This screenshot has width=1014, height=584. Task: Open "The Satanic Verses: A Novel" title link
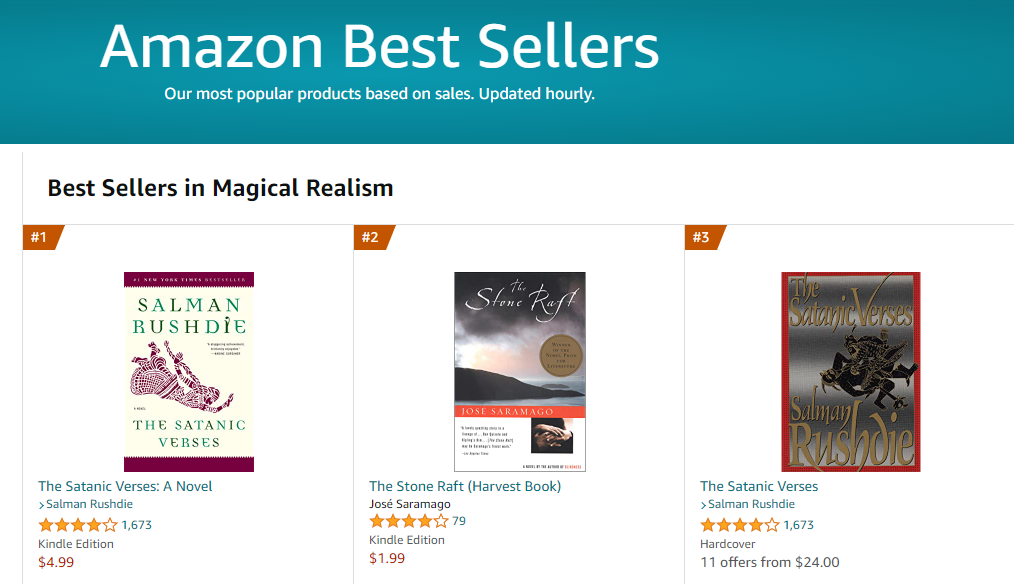[125, 486]
